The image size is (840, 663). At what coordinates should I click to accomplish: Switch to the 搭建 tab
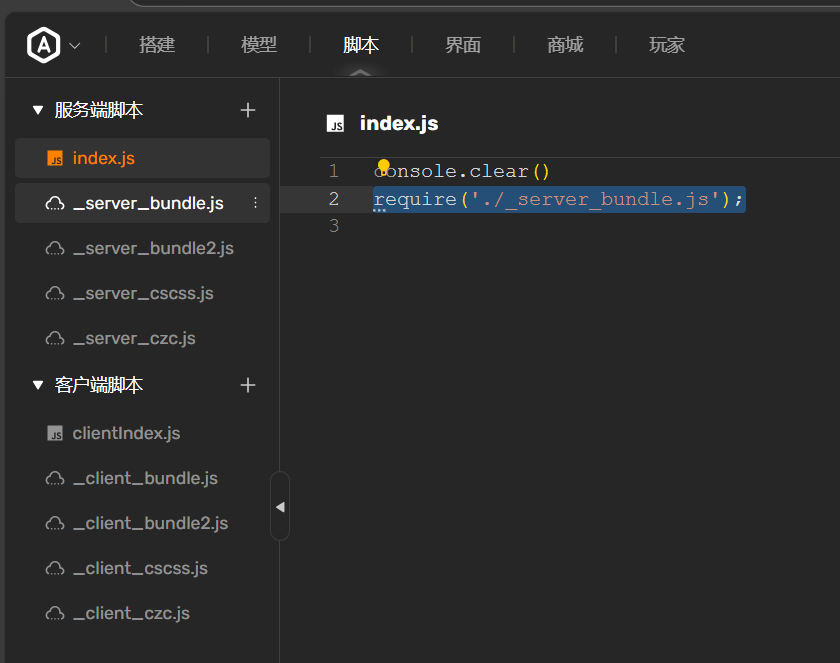(x=157, y=45)
